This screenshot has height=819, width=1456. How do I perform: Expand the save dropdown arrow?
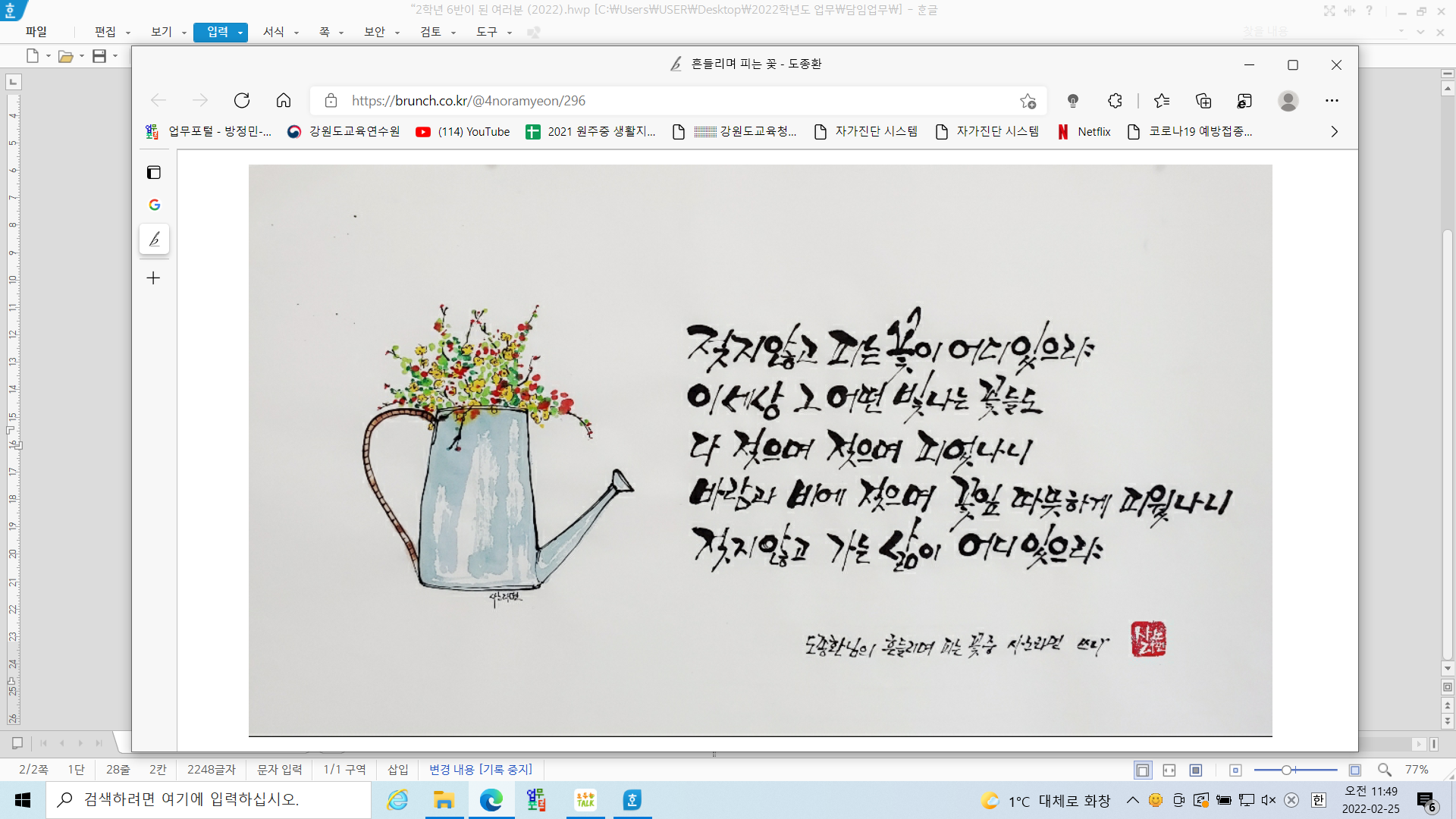point(115,55)
